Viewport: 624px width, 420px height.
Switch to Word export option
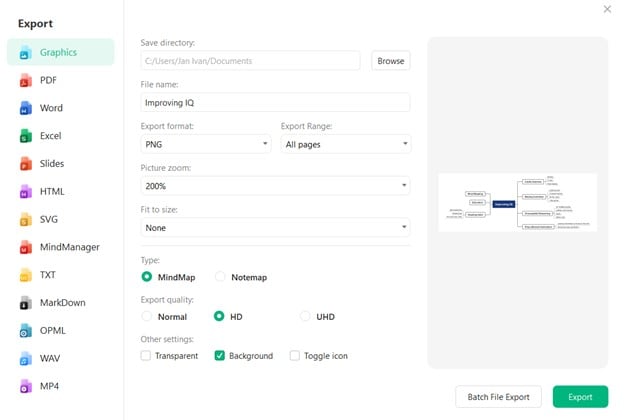point(60,108)
